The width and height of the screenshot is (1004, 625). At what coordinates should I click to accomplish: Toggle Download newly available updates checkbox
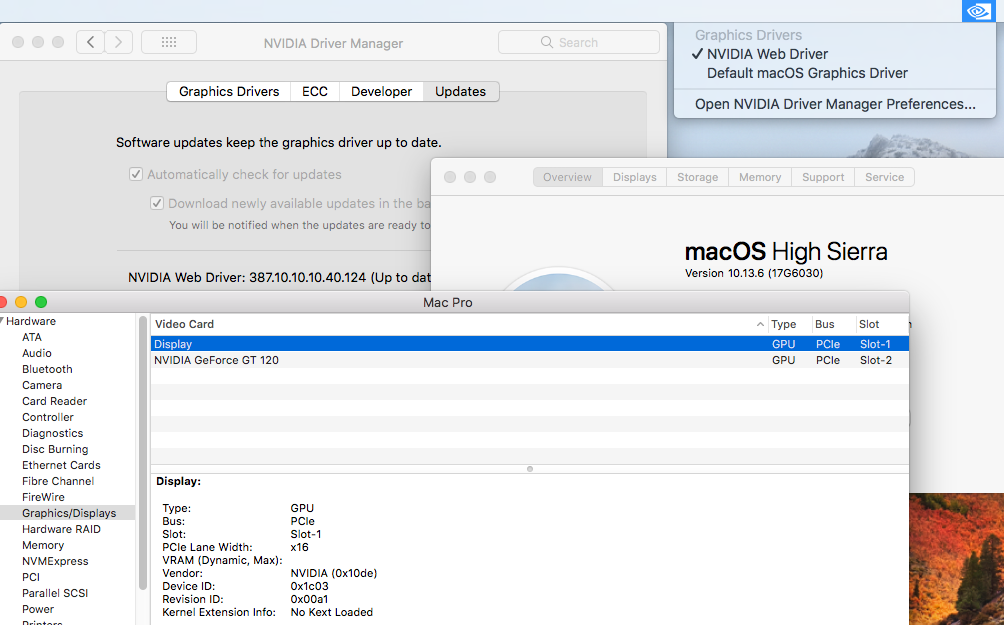[157, 203]
